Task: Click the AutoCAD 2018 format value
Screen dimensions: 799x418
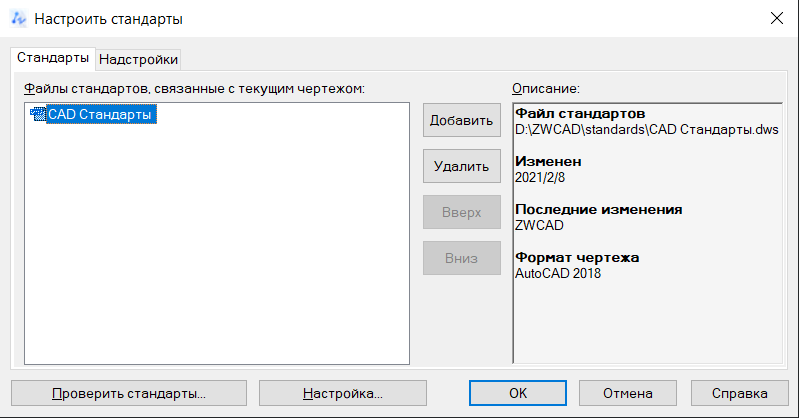Action: pos(557,273)
